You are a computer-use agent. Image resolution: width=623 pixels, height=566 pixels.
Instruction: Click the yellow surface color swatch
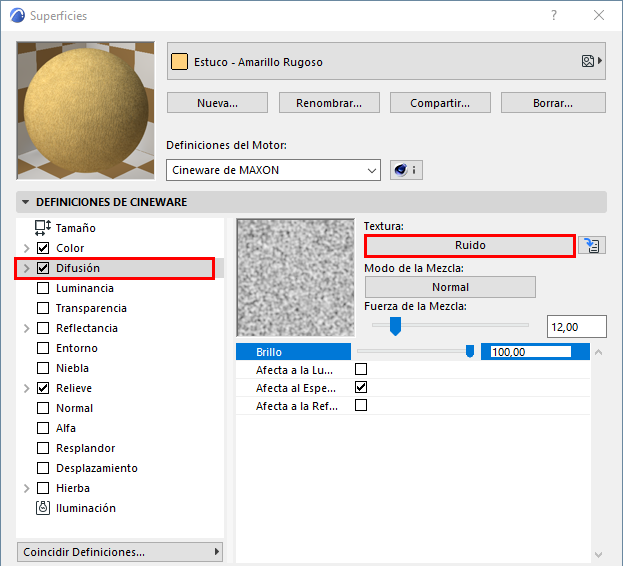click(179, 62)
